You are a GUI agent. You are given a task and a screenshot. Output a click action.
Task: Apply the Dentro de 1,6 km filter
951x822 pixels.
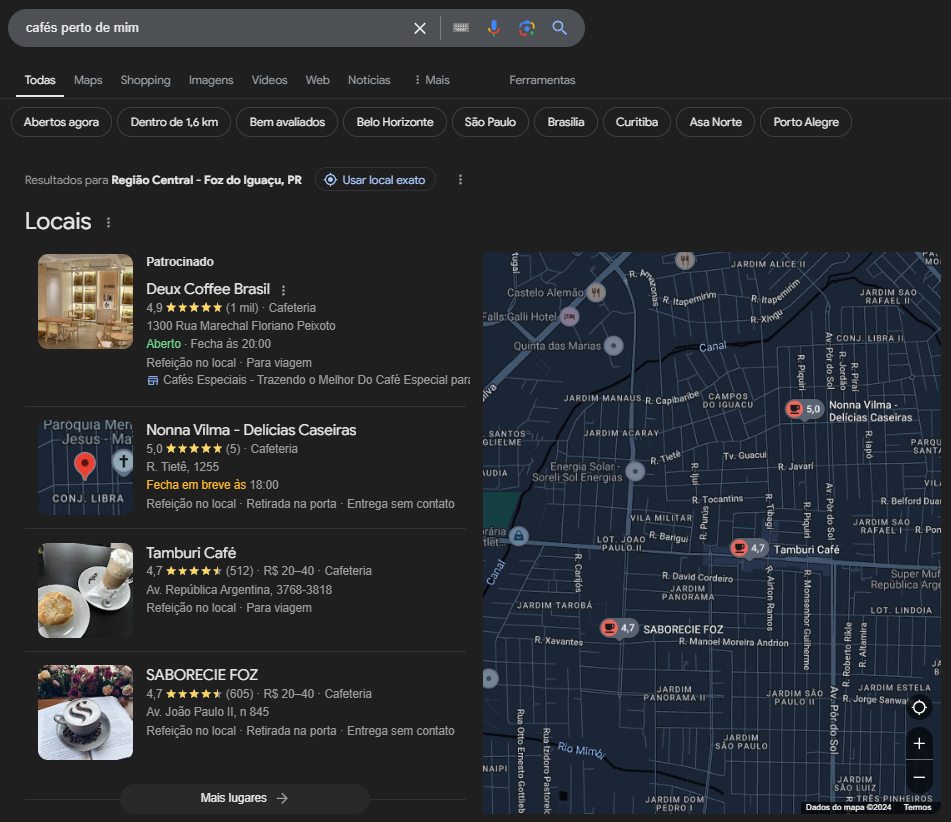coord(174,122)
